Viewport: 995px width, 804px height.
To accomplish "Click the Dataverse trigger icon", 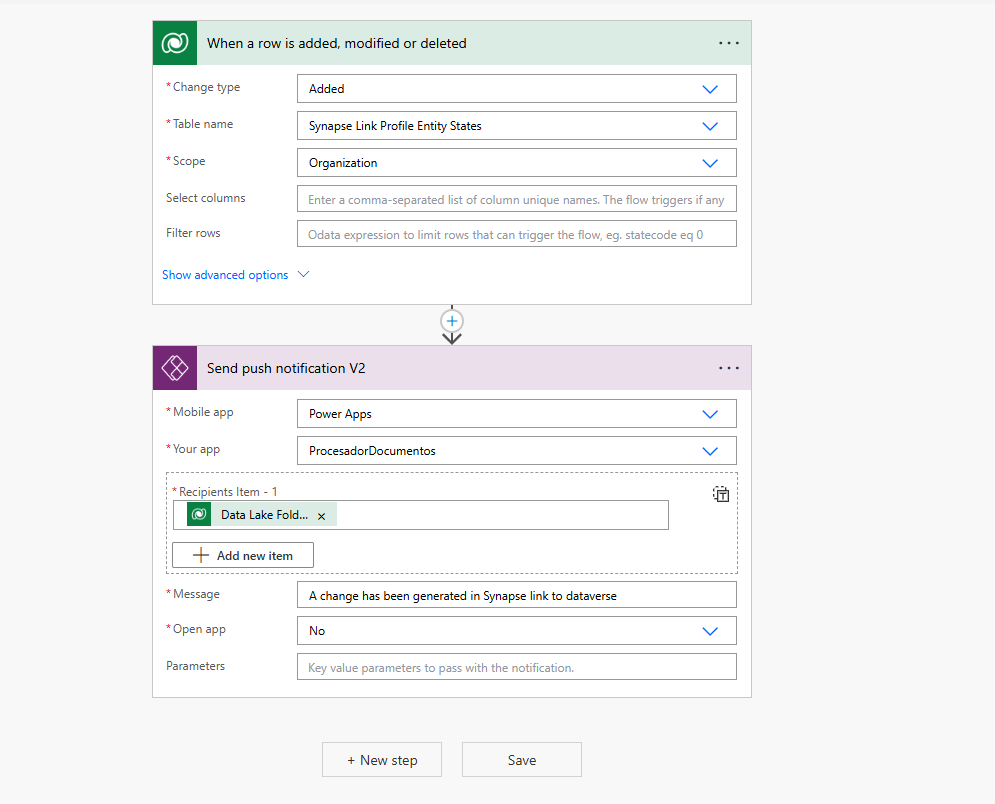I will [x=174, y=42].
